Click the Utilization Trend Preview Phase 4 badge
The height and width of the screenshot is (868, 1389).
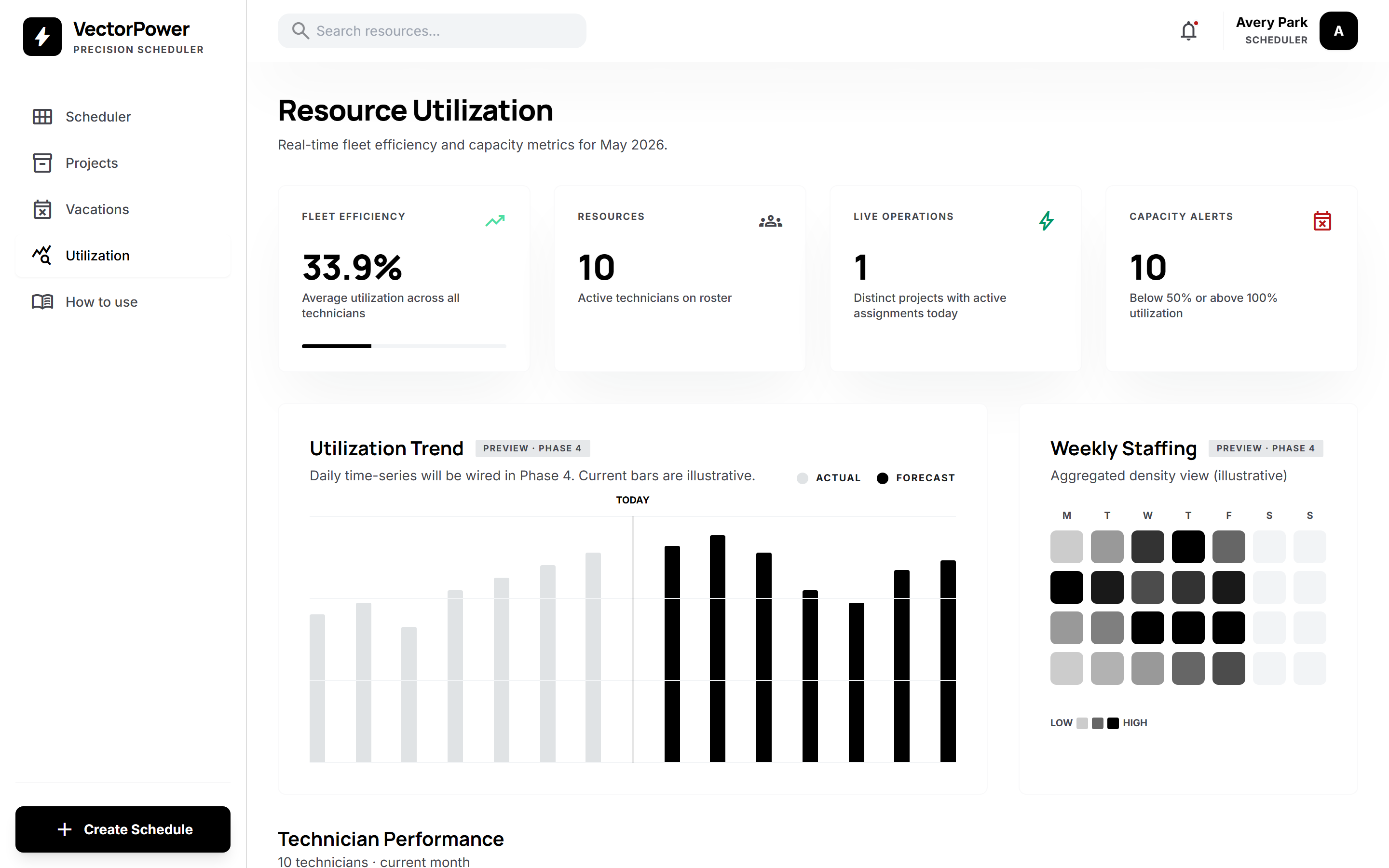click(532, 448)
